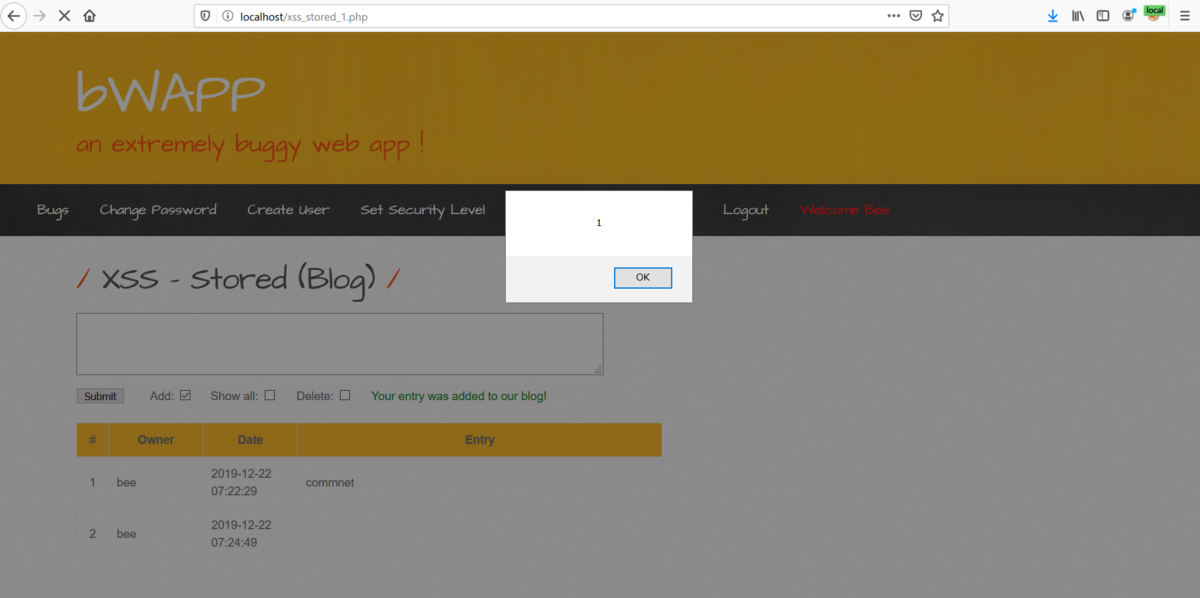Click the Logout link
1200x598 pixels.
[x=746, y=210]
